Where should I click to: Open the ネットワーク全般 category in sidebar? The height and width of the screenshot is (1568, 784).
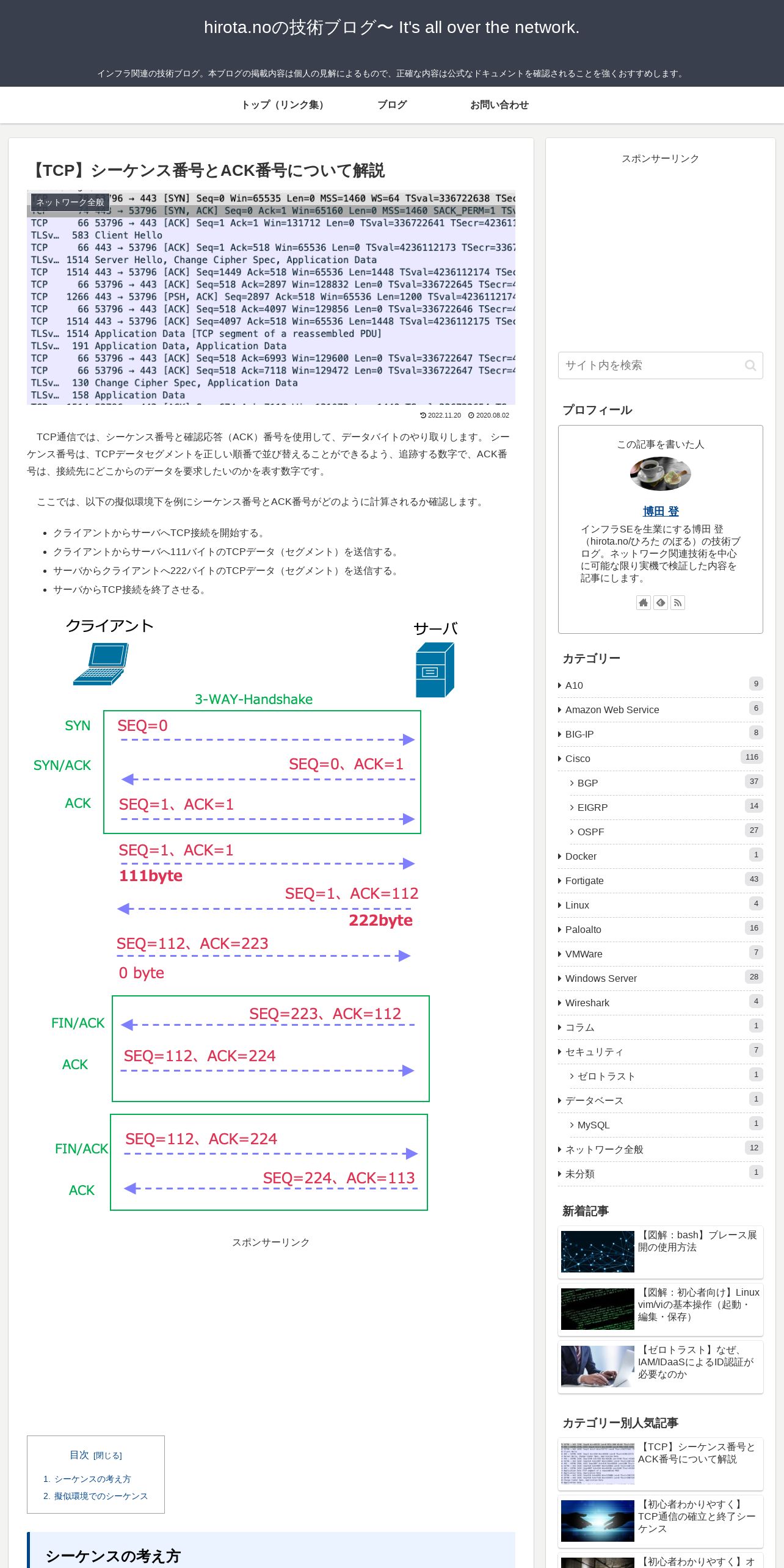pyautogui.click(x=660, y=1149)
